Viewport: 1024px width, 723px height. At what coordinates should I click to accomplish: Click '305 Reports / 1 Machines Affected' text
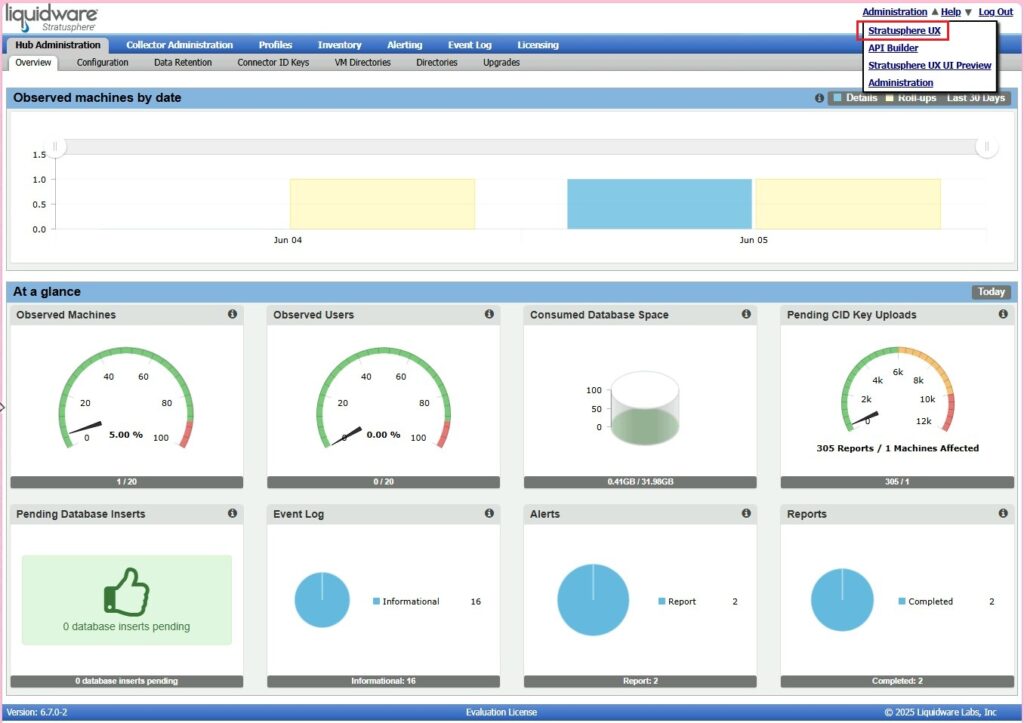pos(897,448)
